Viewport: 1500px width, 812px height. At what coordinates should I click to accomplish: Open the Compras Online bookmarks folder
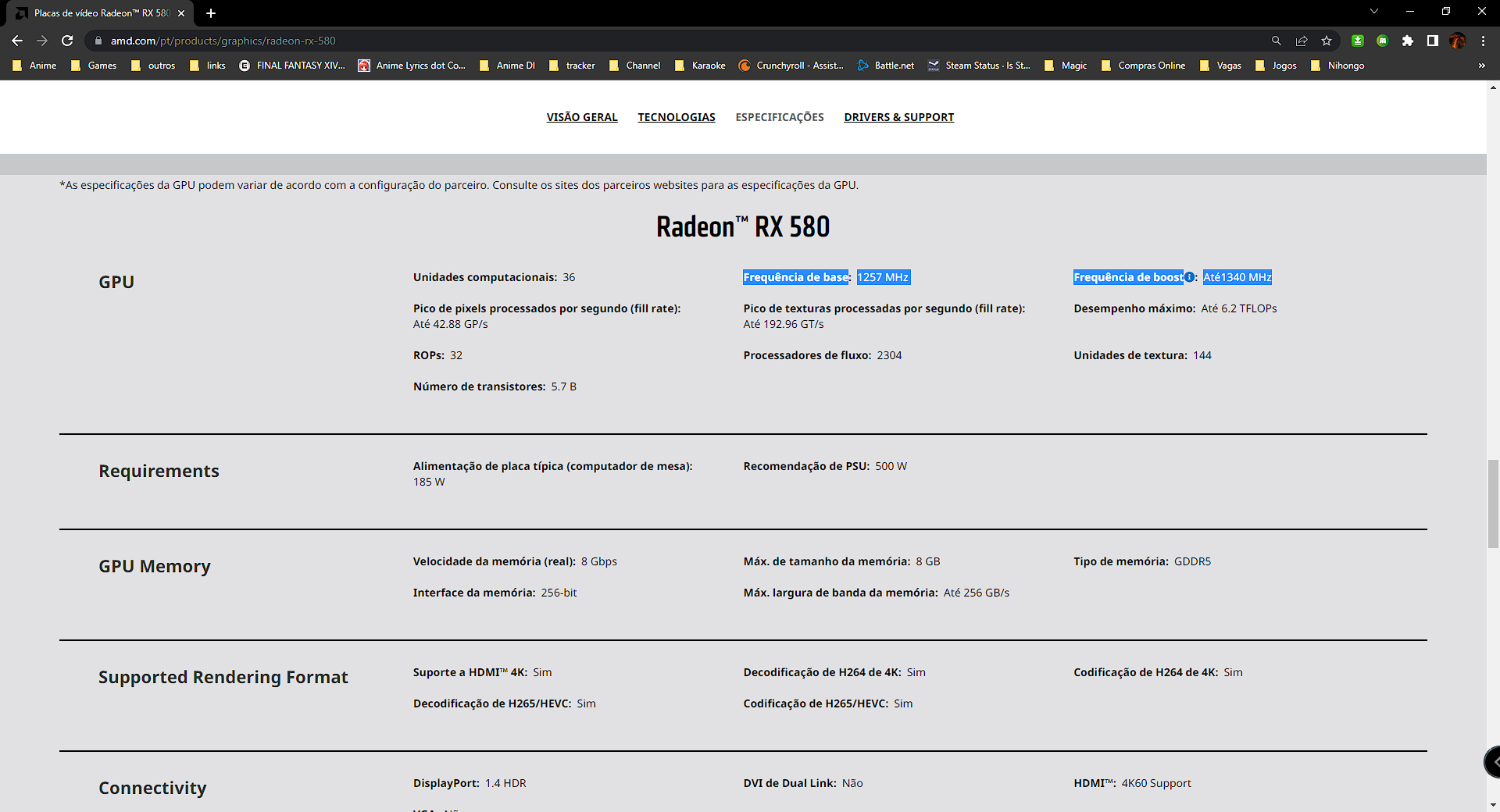click(x=1143, y=66)
